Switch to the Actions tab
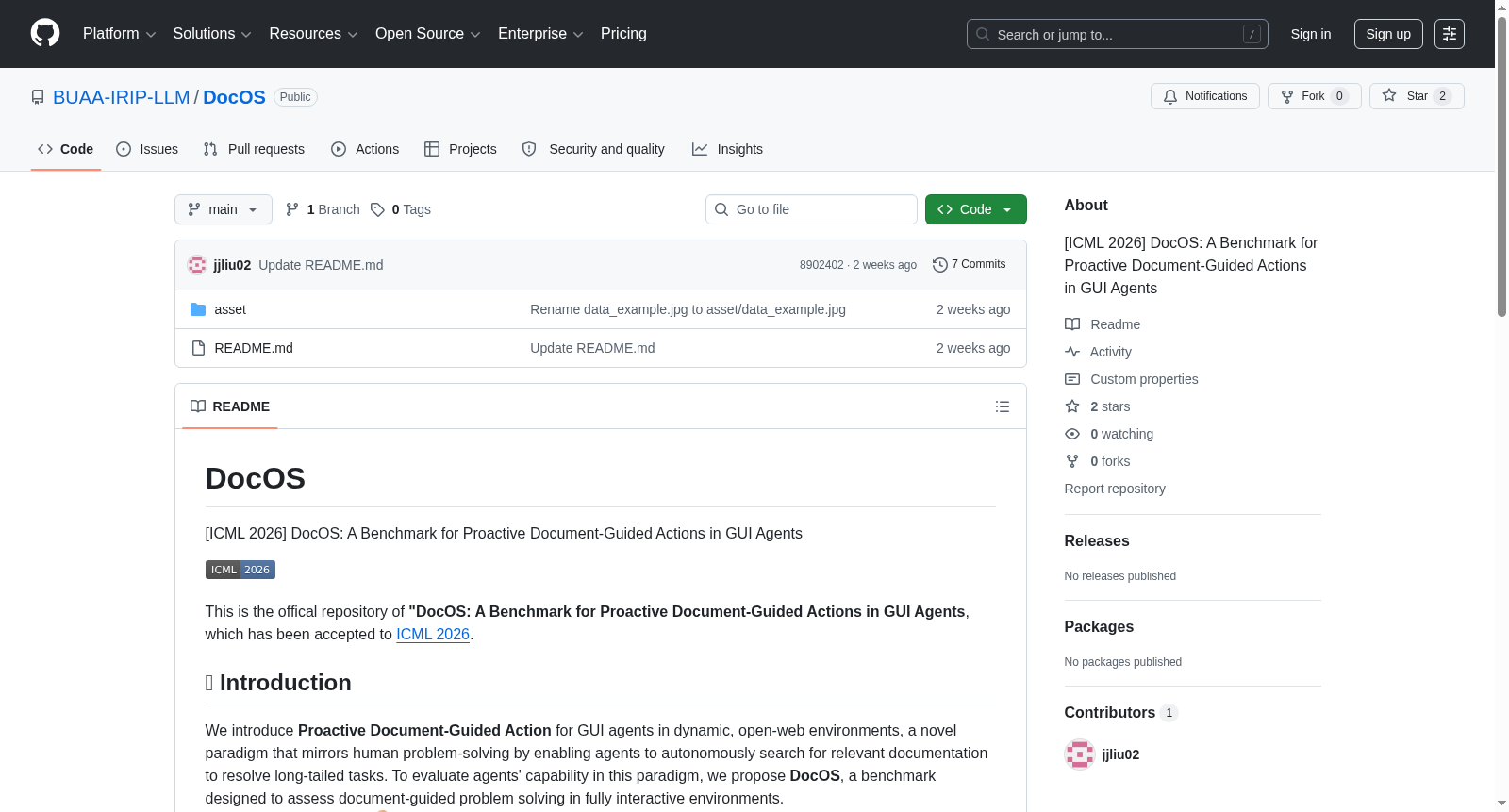The height and width of the screenshot is (812, 1509). (365, 149)
